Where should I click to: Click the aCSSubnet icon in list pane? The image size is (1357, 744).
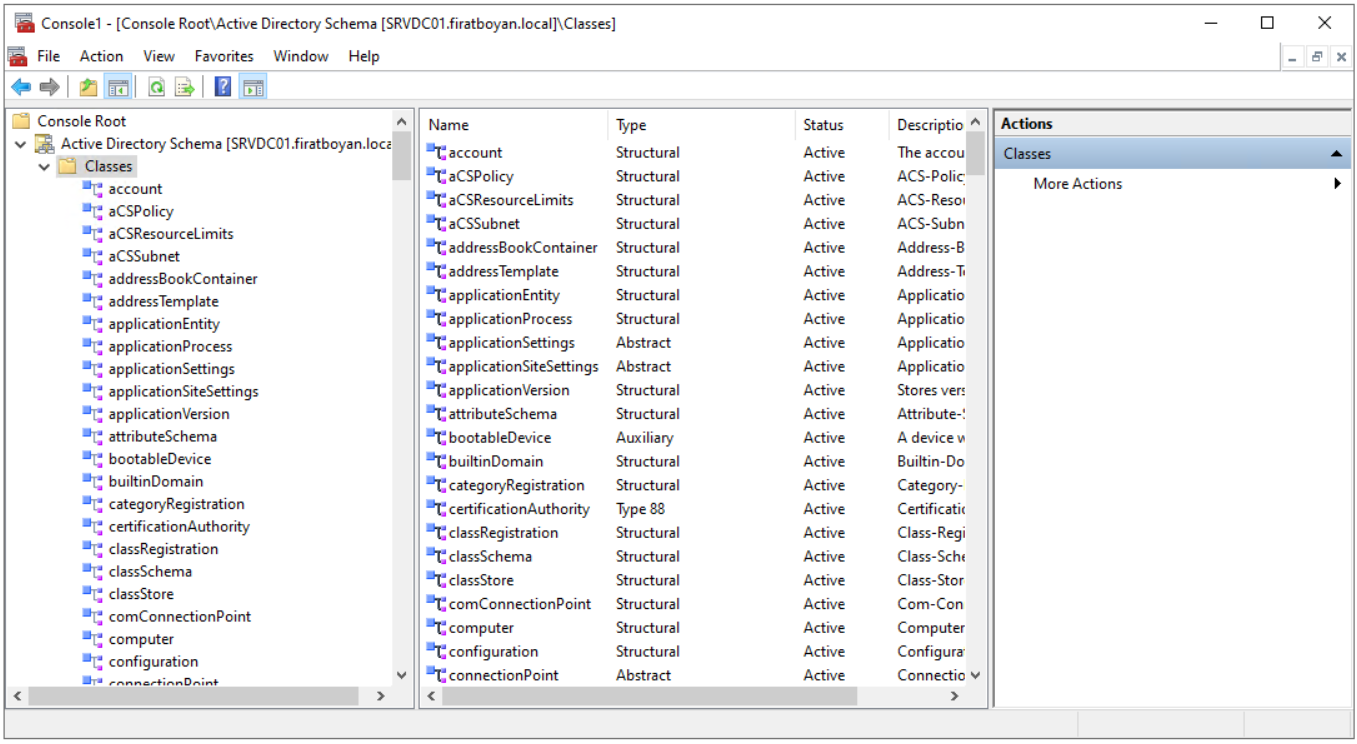coord(436,224)
